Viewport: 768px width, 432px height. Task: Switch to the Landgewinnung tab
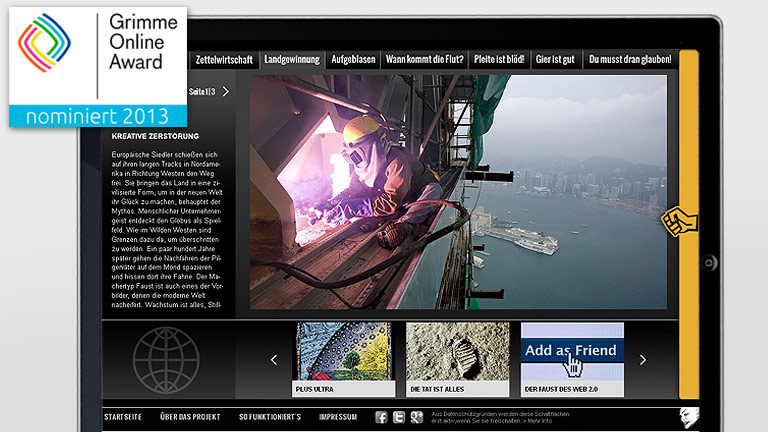(292, 60)
